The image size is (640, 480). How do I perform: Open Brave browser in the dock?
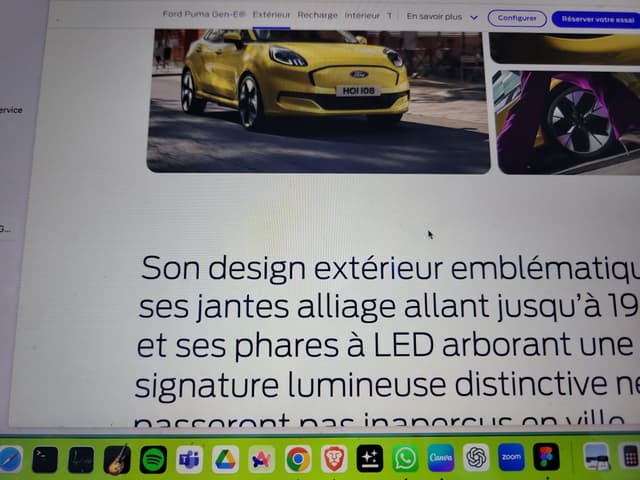pos(333,459)
